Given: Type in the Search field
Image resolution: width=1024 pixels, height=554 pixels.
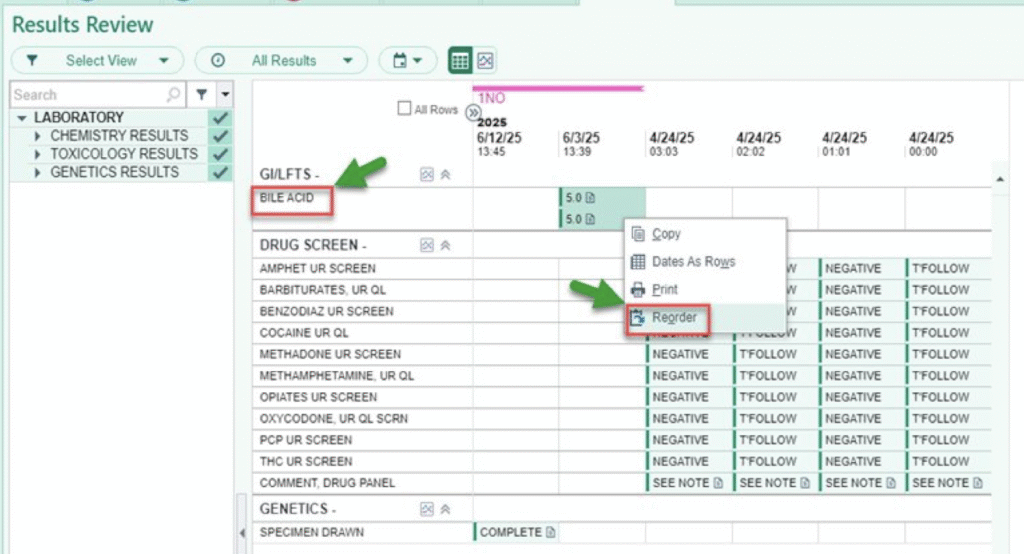Looking at the screenshot, I should [88, 95].
